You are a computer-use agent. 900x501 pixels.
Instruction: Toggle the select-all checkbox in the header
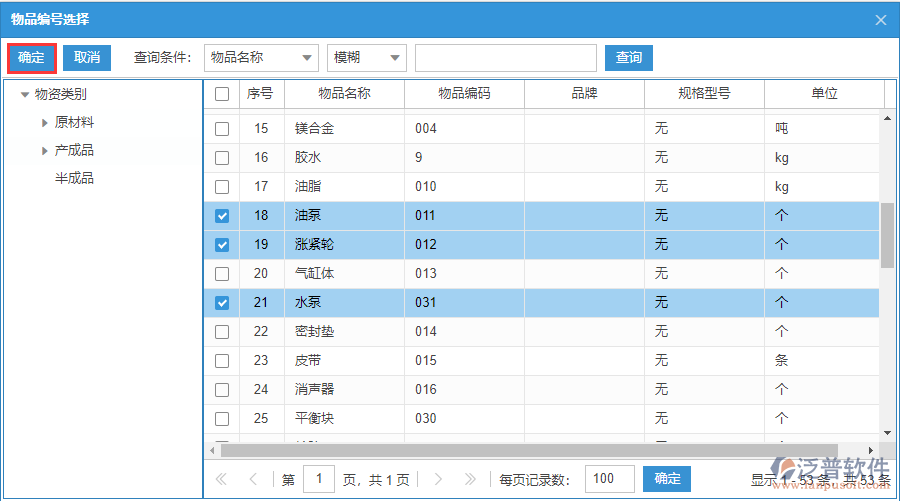point(222,94)
